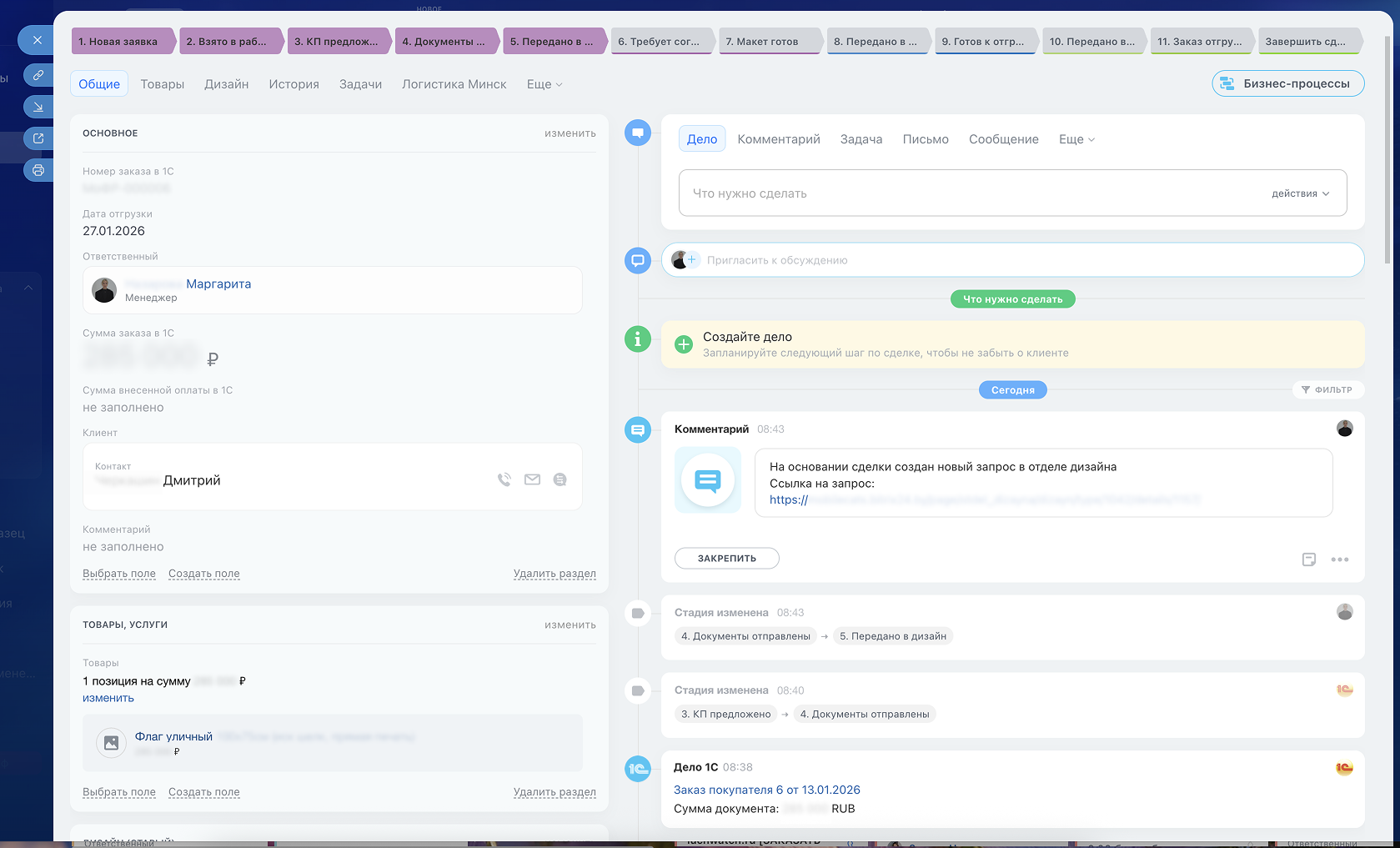Click author avatar on the comment card

pyautogui.click(x=1345, y=429)
